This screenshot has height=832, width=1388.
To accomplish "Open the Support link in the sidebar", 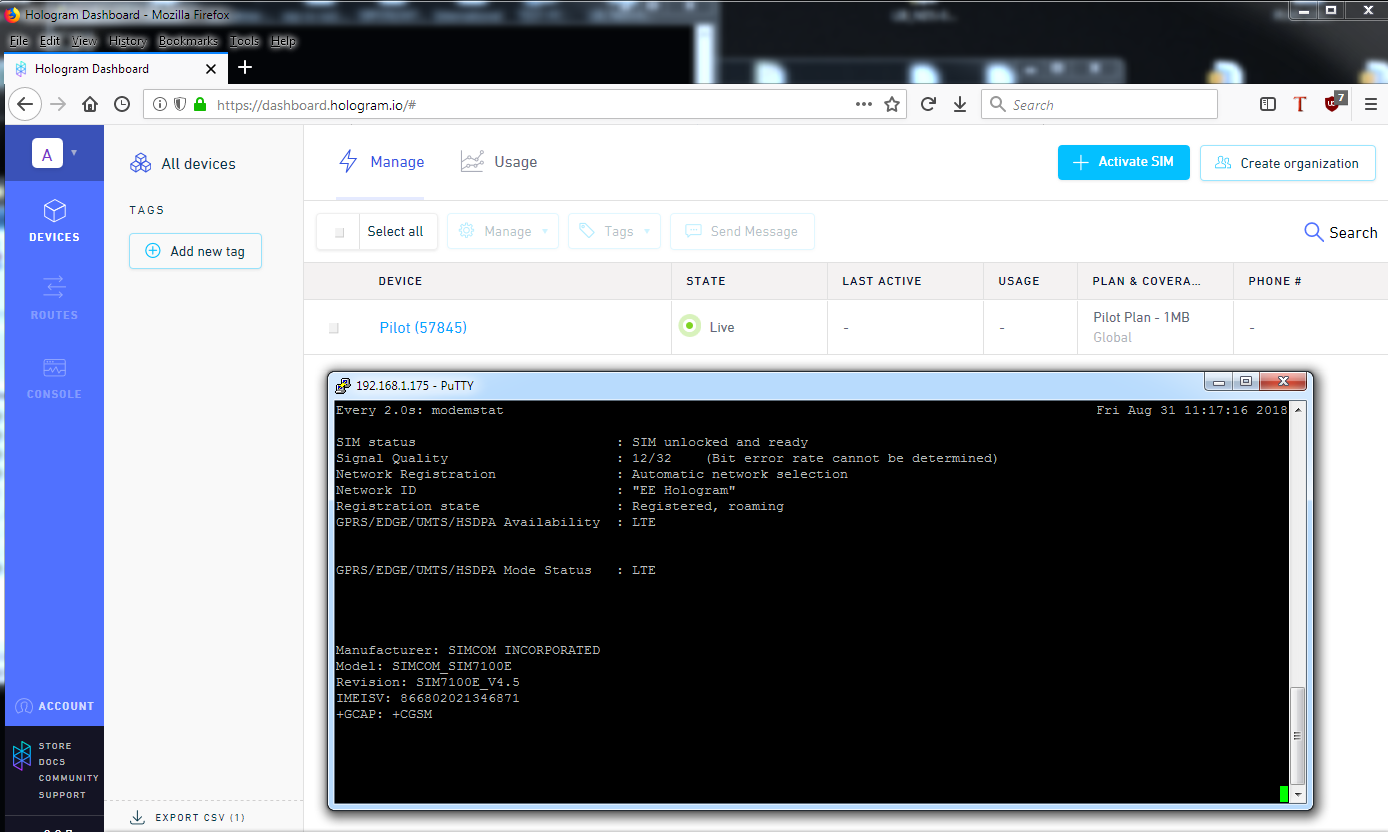I will tap(62, 795).
